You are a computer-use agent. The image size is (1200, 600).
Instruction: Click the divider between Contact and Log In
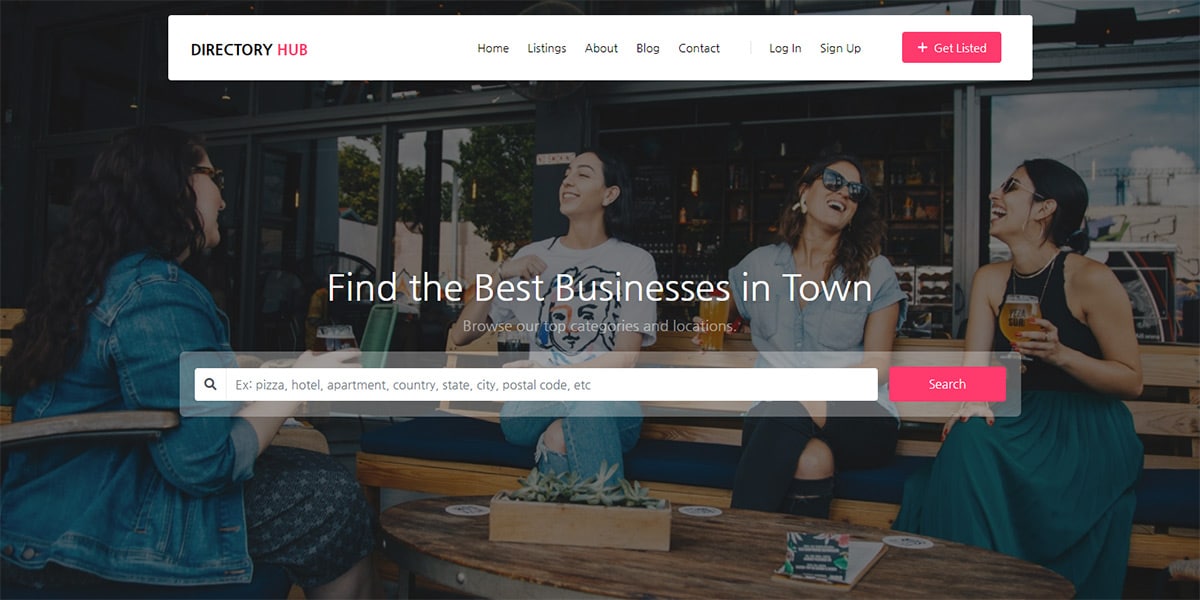click(750, 48)
